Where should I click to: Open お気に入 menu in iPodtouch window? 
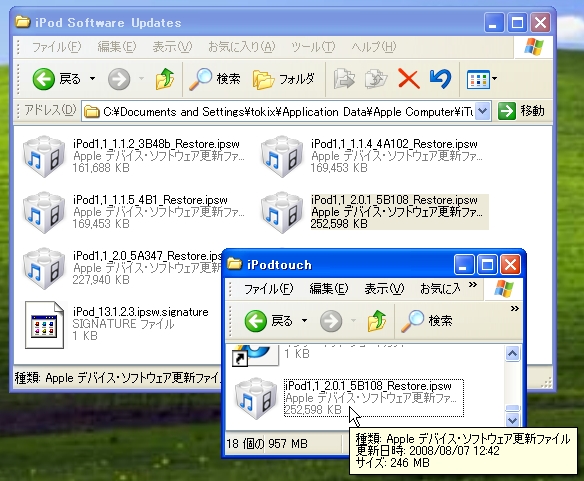440,289
